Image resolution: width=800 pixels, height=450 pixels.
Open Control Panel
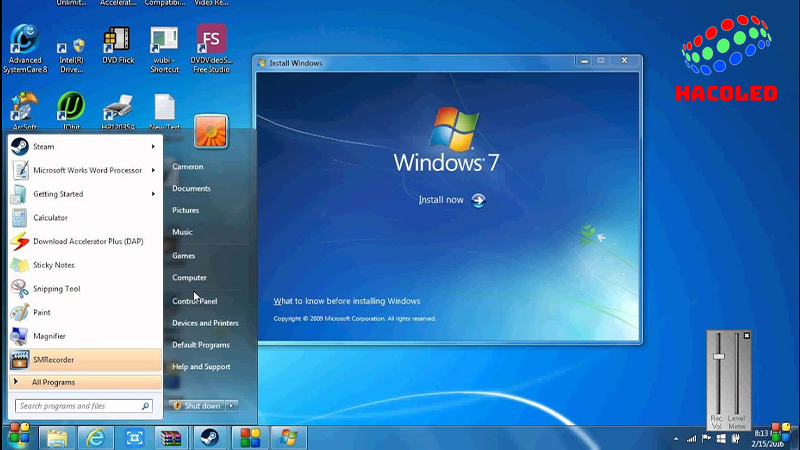click(x=195, y=301)
